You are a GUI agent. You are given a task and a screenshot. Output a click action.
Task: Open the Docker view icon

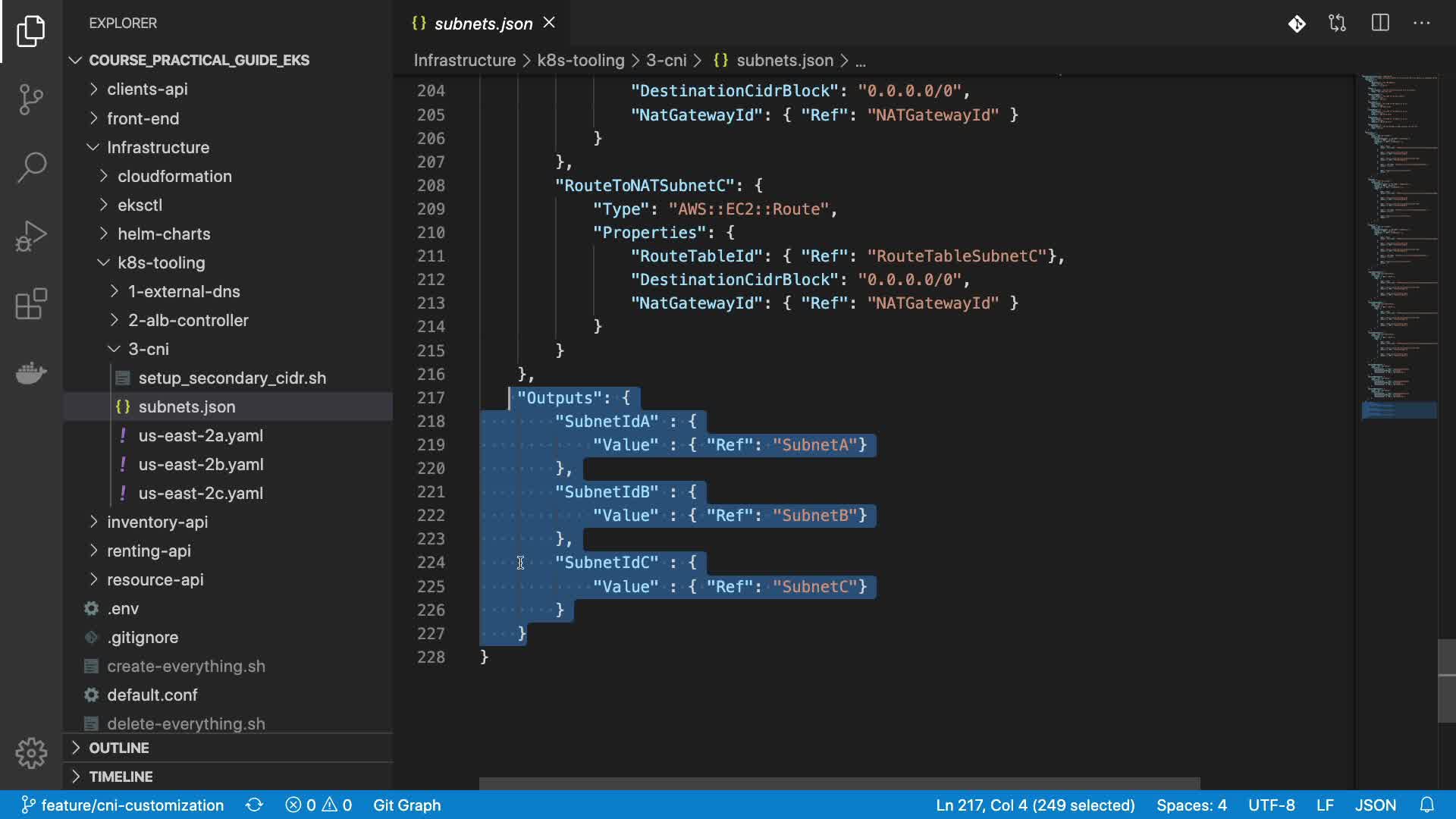[31, 372]
